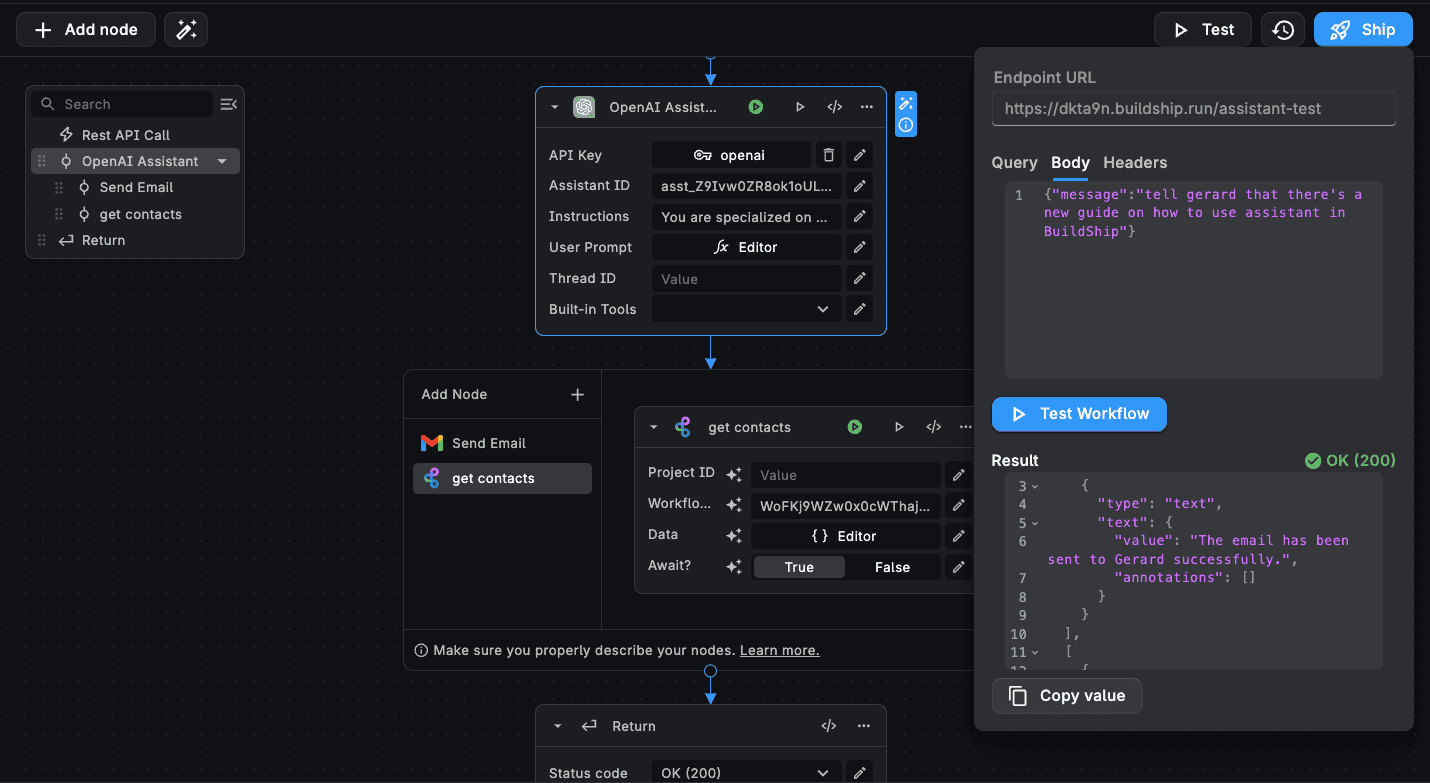This screenshot has height=783, width=1430.
Task: Click the Thread ID value input field
Action: click(x=746, y=279)
